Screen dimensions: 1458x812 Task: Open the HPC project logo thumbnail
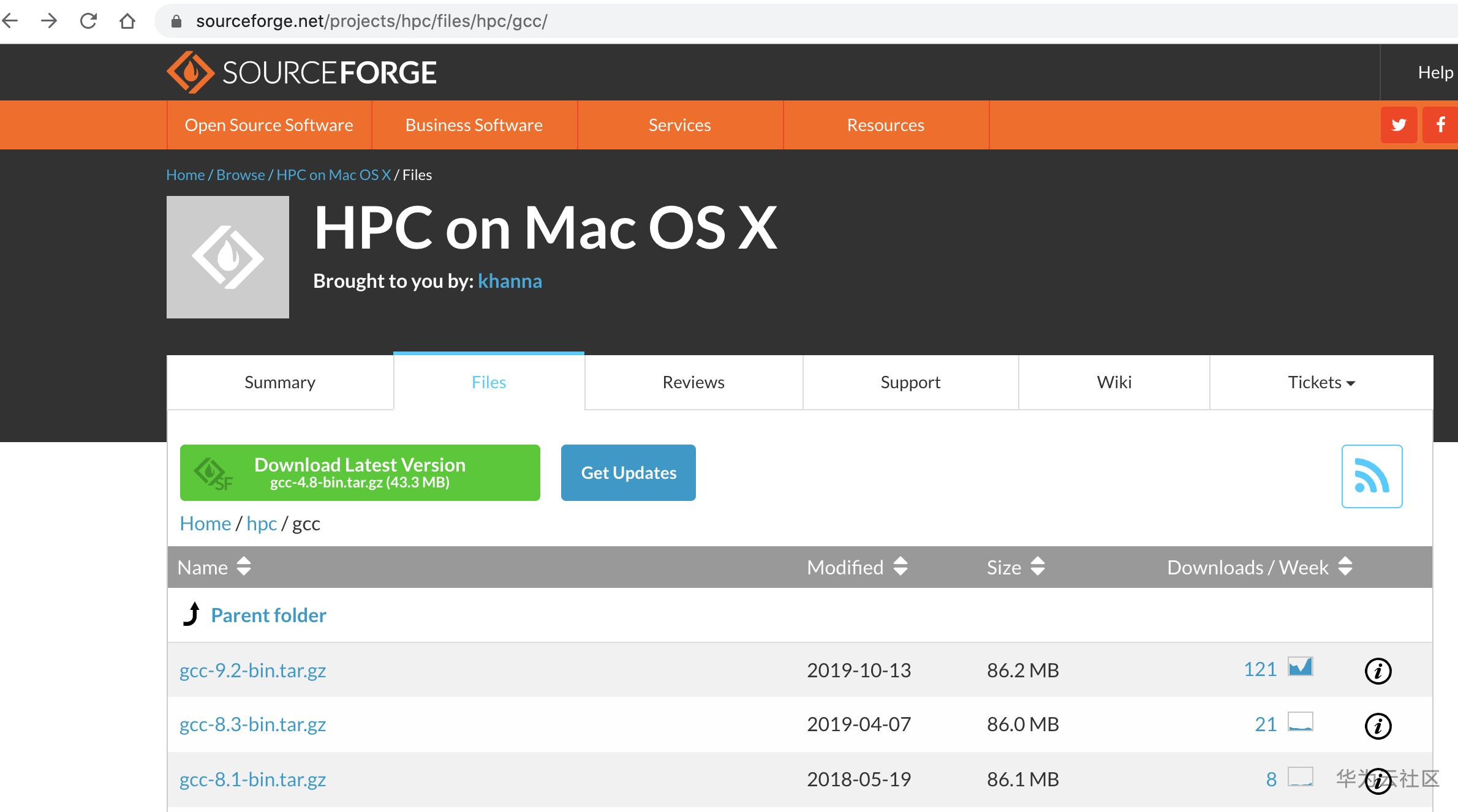tap(228, 257)
